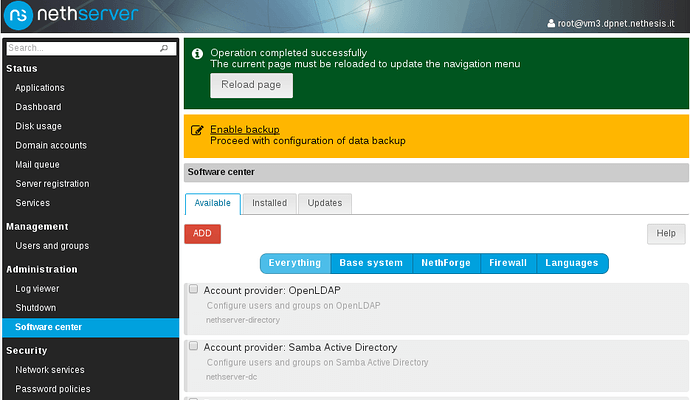
Task: Check the Account provider: OpenLDAP checkbox
Action: [x=193, y=289]
